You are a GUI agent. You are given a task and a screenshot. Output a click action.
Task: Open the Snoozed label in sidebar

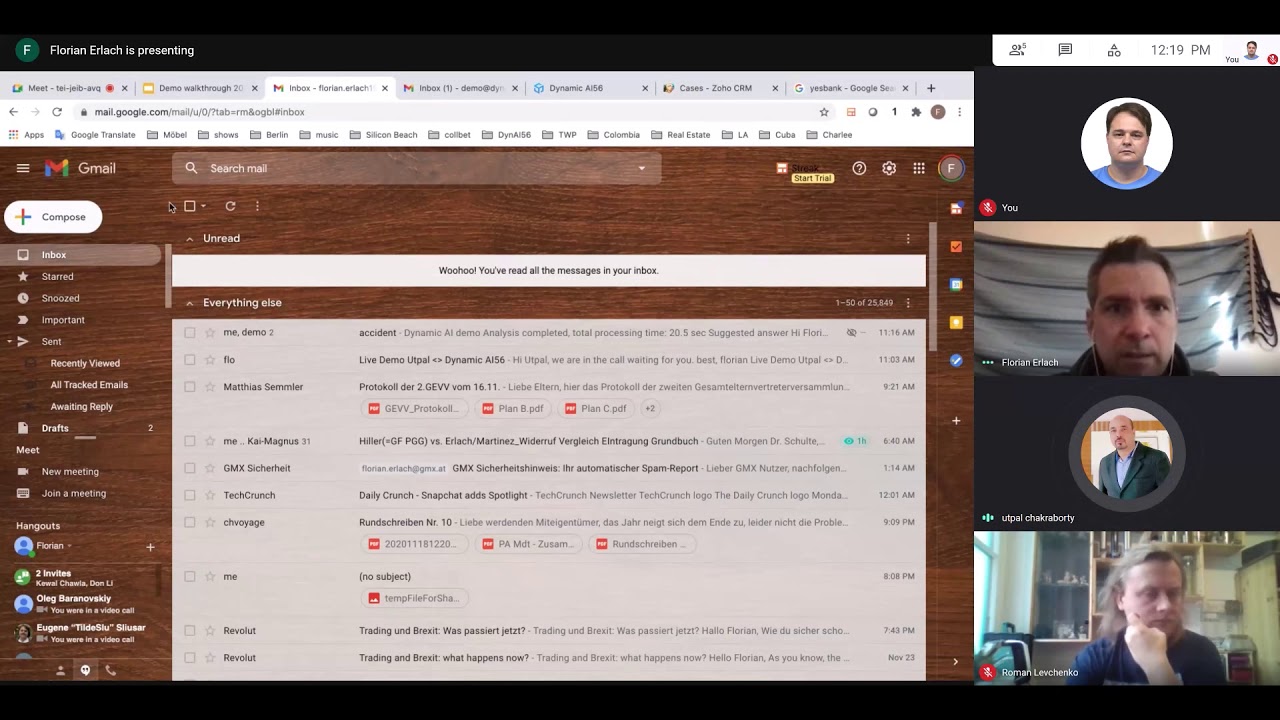point(60,298)
